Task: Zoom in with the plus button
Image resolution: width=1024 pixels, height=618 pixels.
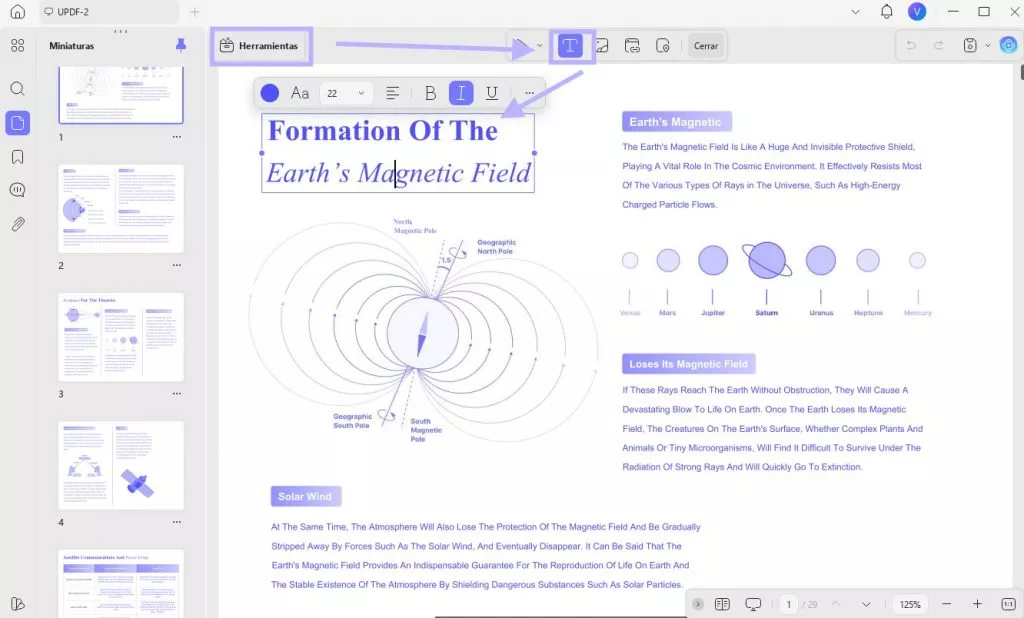Action: tap(977, 604)
